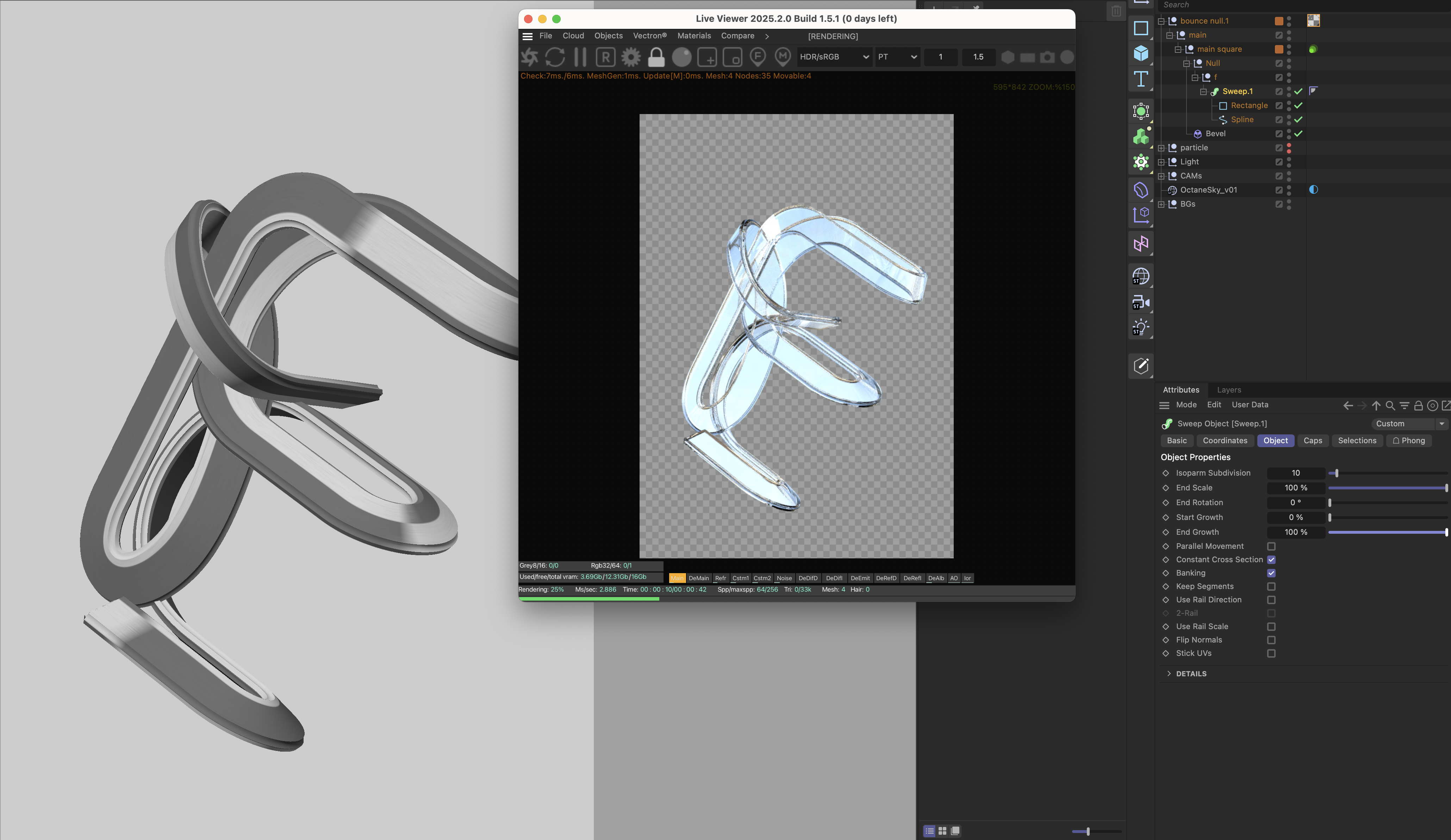The image size is (1451, 840).
Task: Toggle the green enable checkmark on Rectangle
Action: (1299, 105)
